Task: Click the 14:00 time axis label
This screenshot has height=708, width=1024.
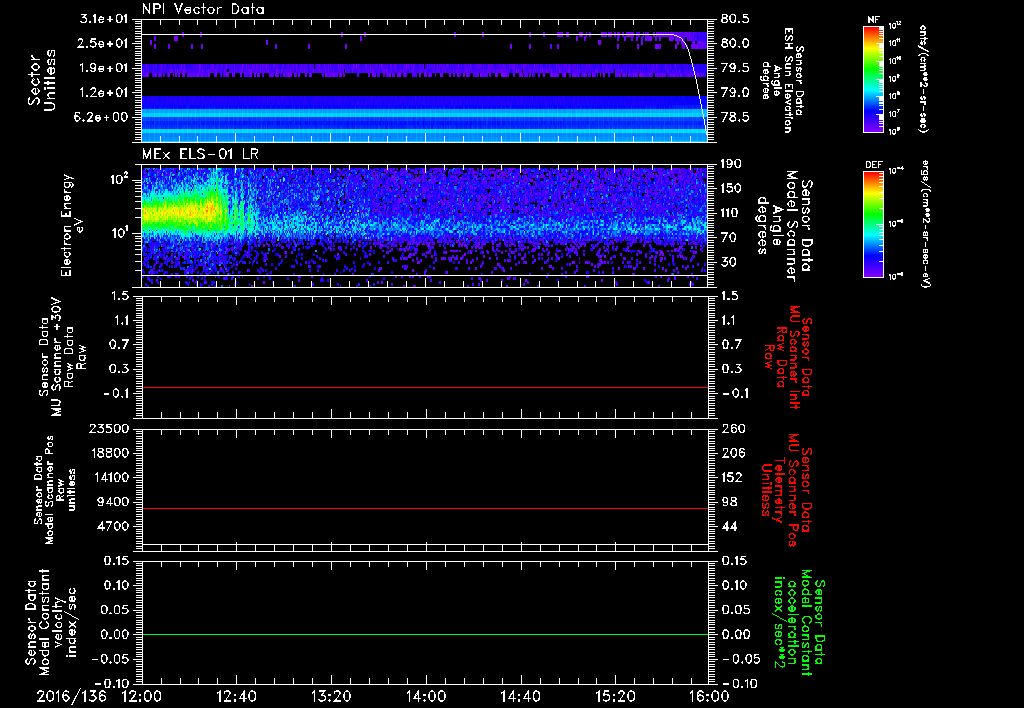Action: pos(425,694)
